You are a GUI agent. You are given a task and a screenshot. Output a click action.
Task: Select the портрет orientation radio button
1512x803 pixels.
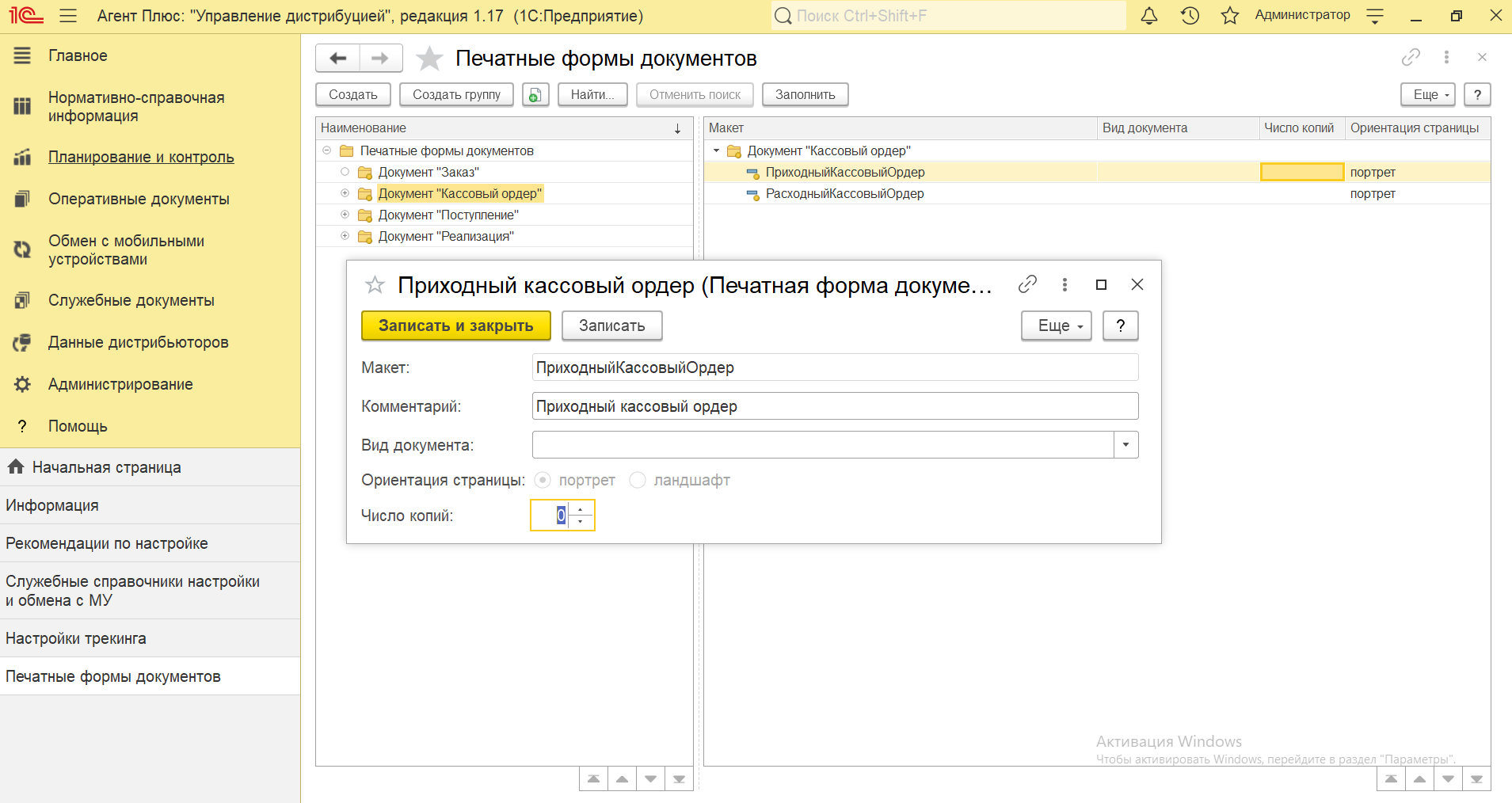(543, 480)
